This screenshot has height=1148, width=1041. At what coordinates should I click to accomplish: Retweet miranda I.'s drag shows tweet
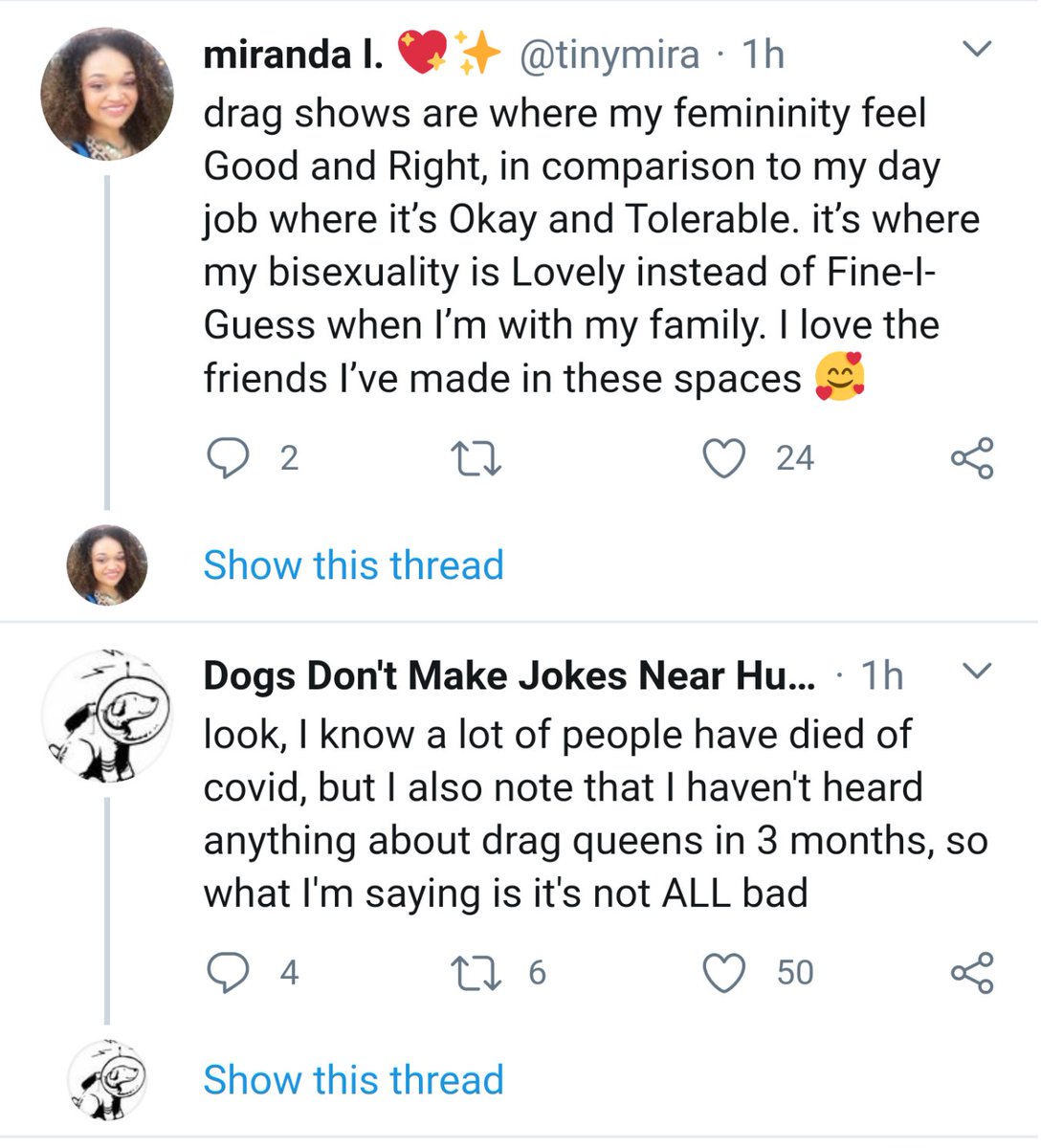coord(476,458)
